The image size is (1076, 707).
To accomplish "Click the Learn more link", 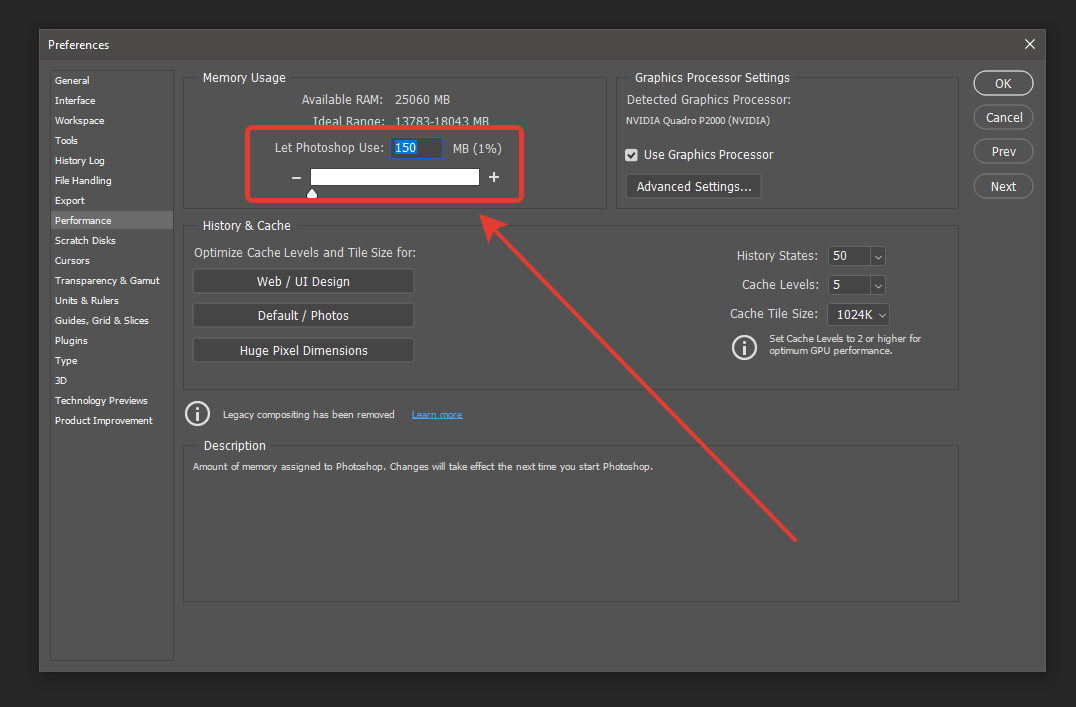I will pyautogui.click(x=437, y=414).
